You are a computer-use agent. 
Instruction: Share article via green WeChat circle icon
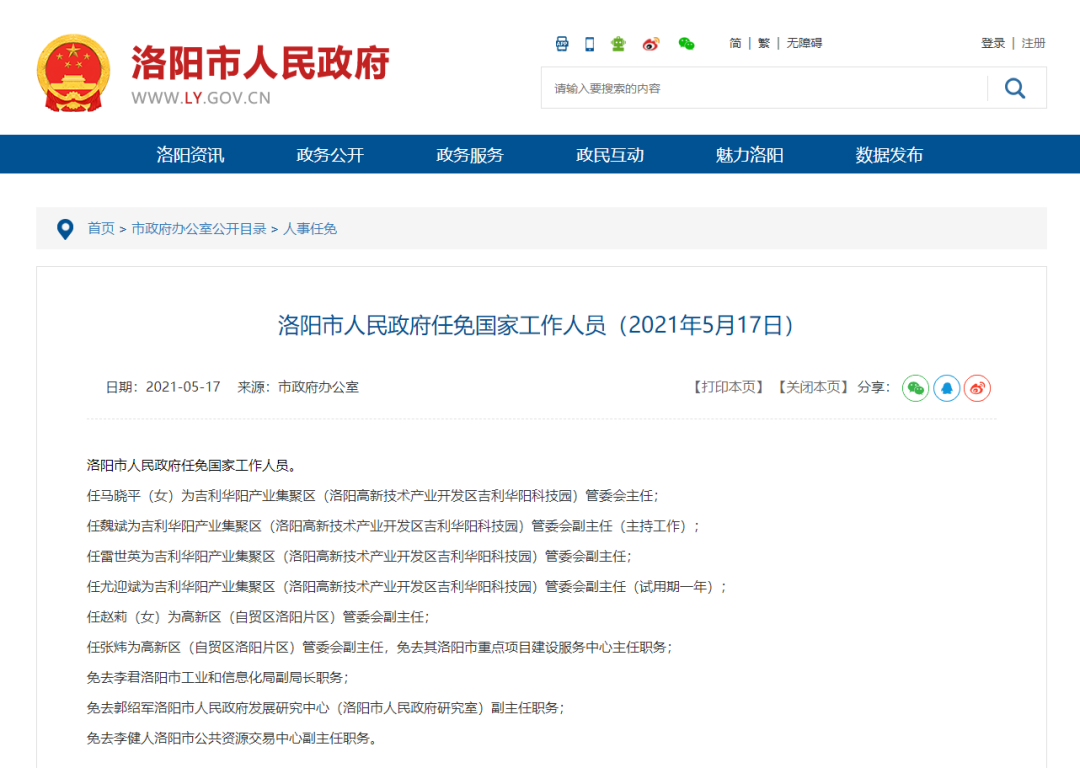click(x=915, y=388)
